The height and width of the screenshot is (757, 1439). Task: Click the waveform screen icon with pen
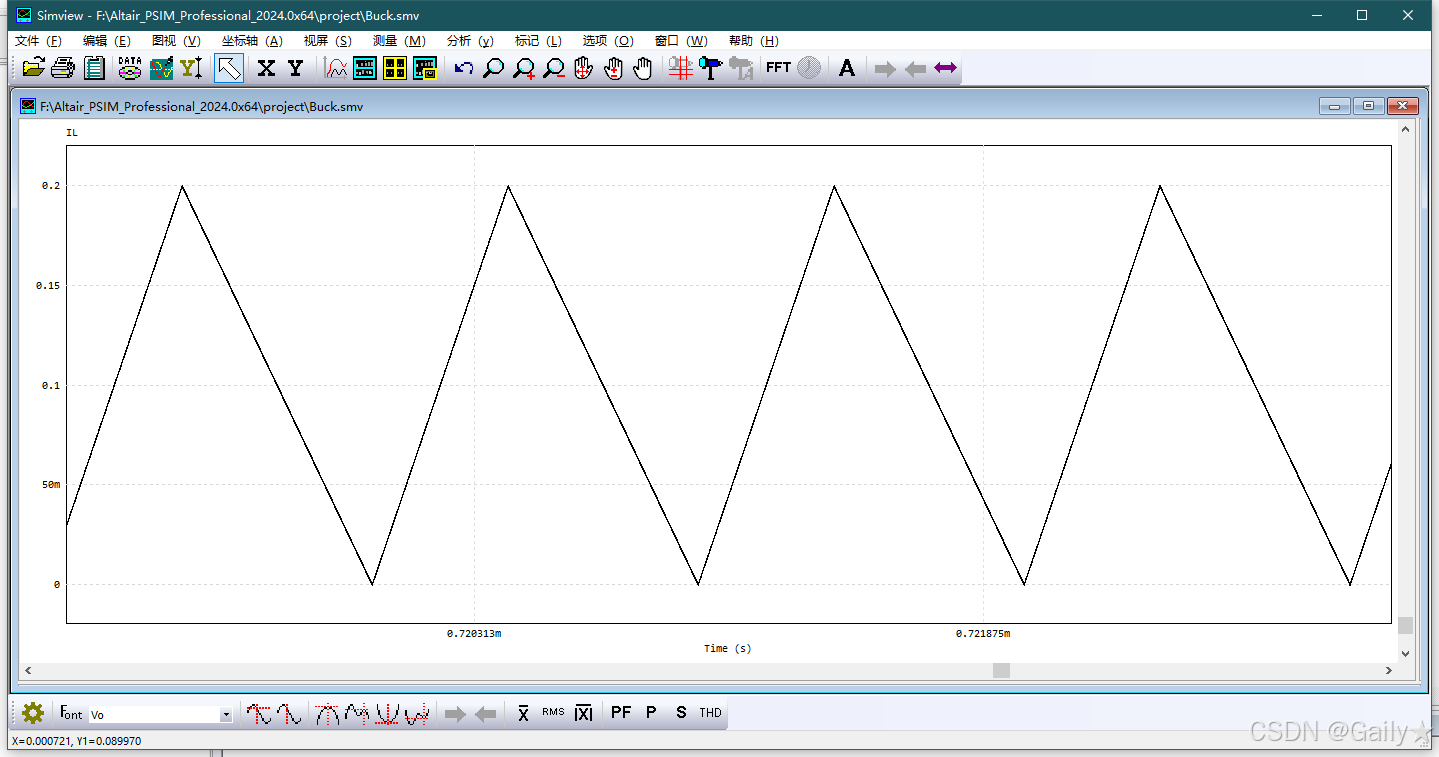[161, 68]
